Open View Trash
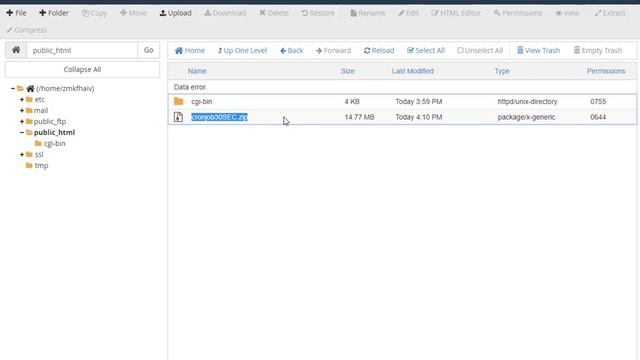 538,51
